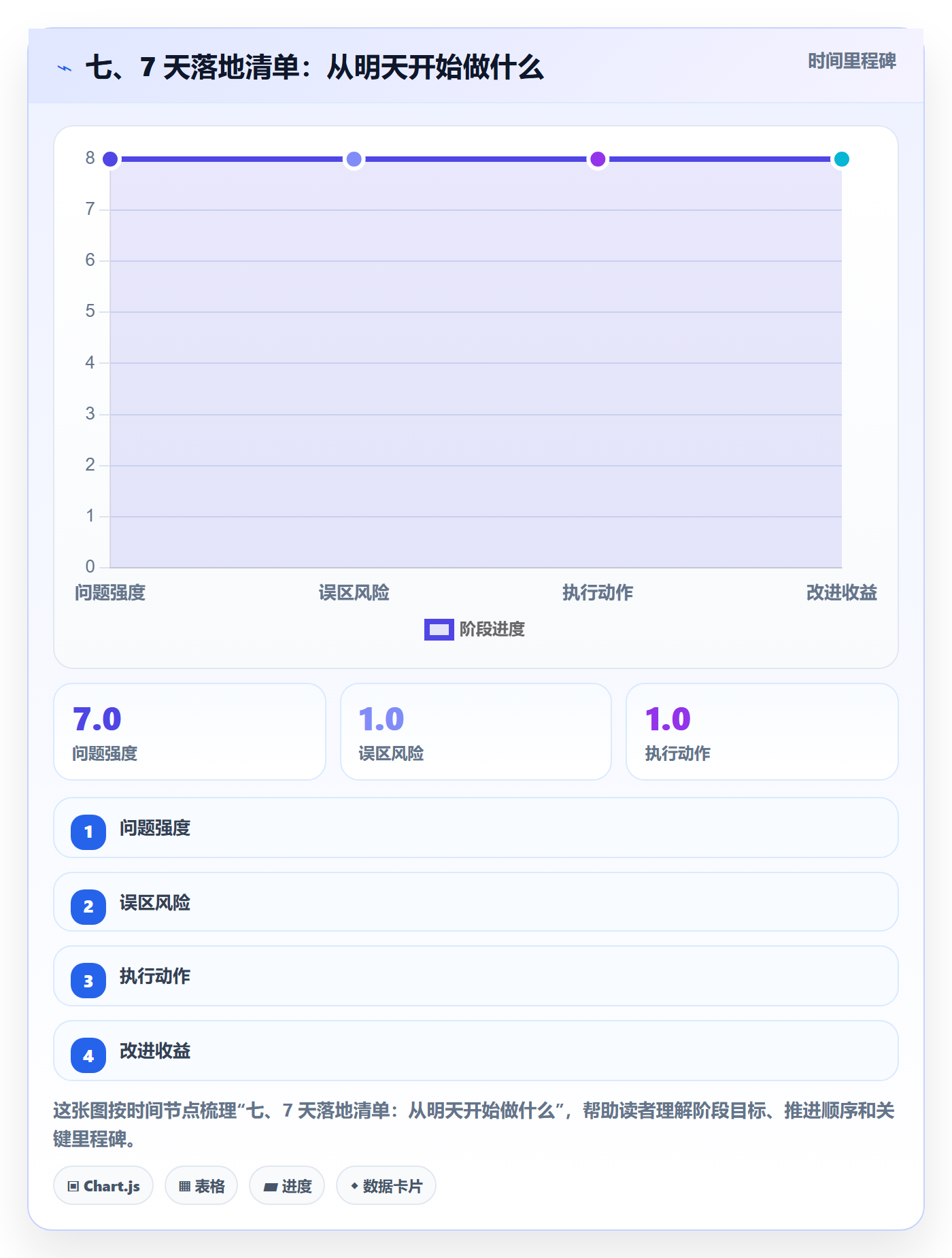Toggle the 阶段进度 legend color box

tap(439, 630)
